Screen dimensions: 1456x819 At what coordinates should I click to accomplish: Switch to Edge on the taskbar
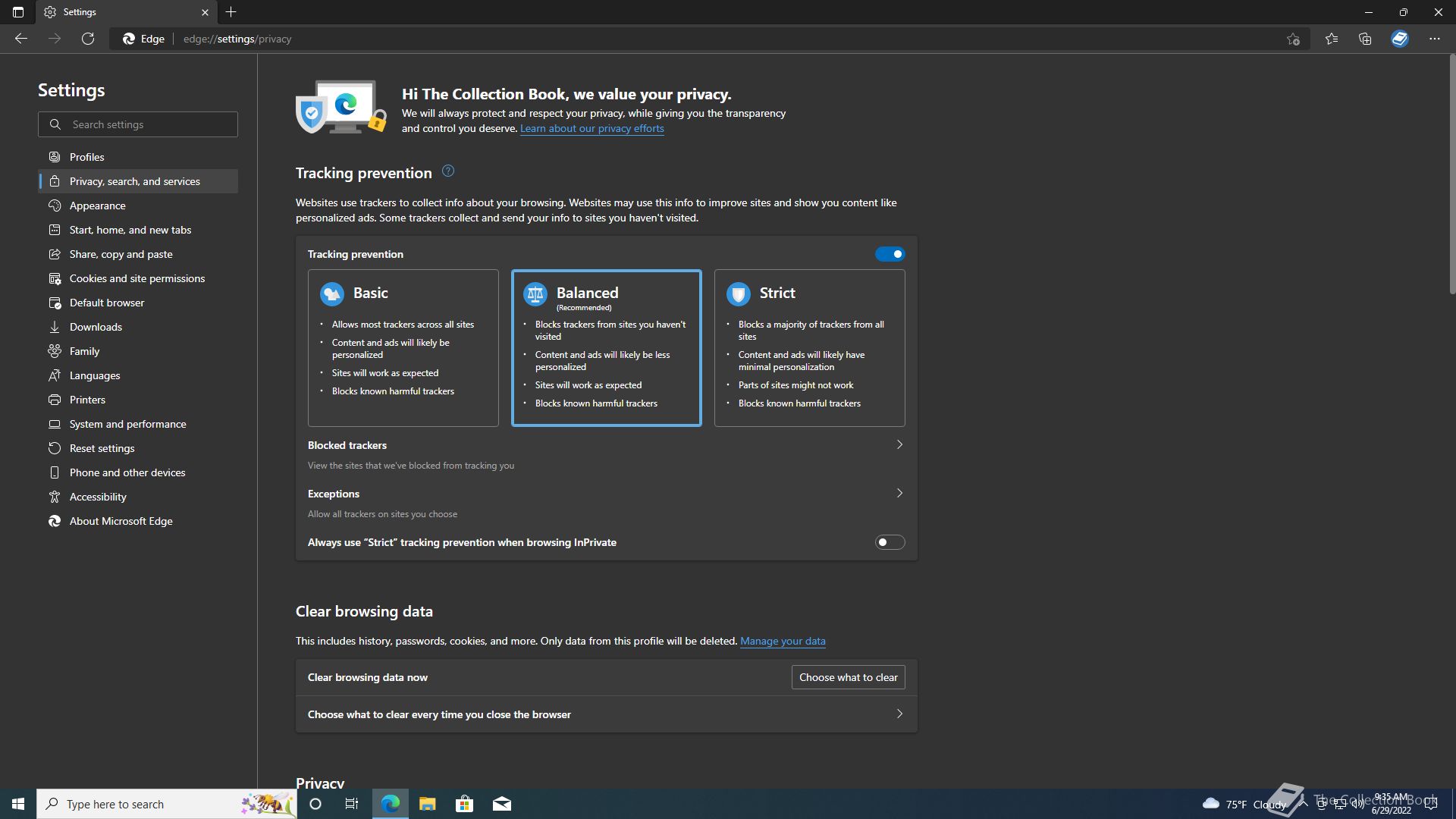pyautogui.click(x=391, y=804)
